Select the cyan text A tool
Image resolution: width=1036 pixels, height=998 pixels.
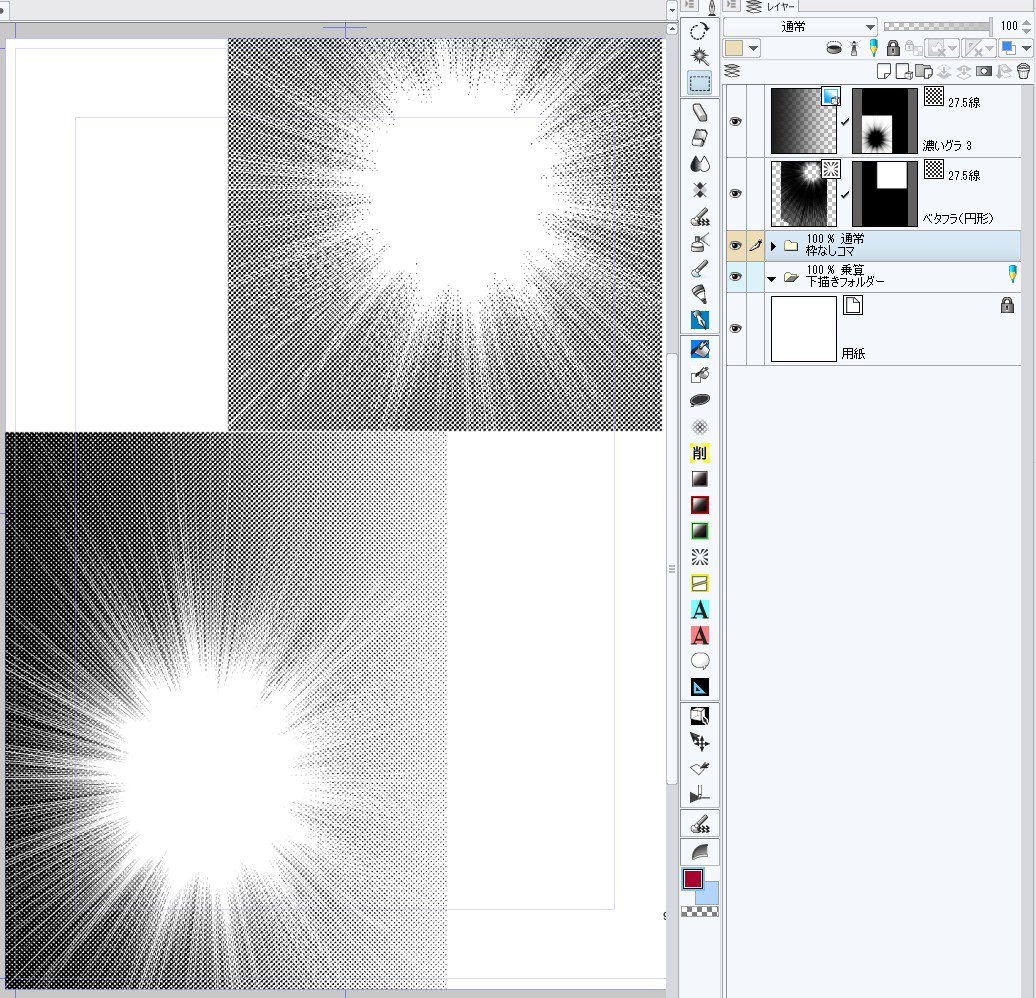tap(699, 609)
